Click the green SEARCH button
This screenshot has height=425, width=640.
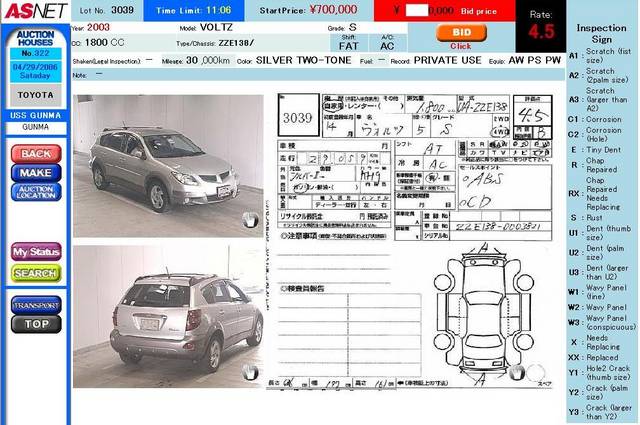(36, 273)
